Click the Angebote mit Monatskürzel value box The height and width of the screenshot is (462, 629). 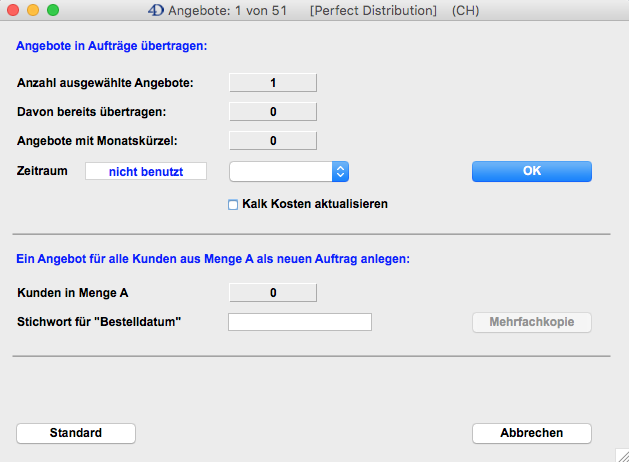point(273,141)
